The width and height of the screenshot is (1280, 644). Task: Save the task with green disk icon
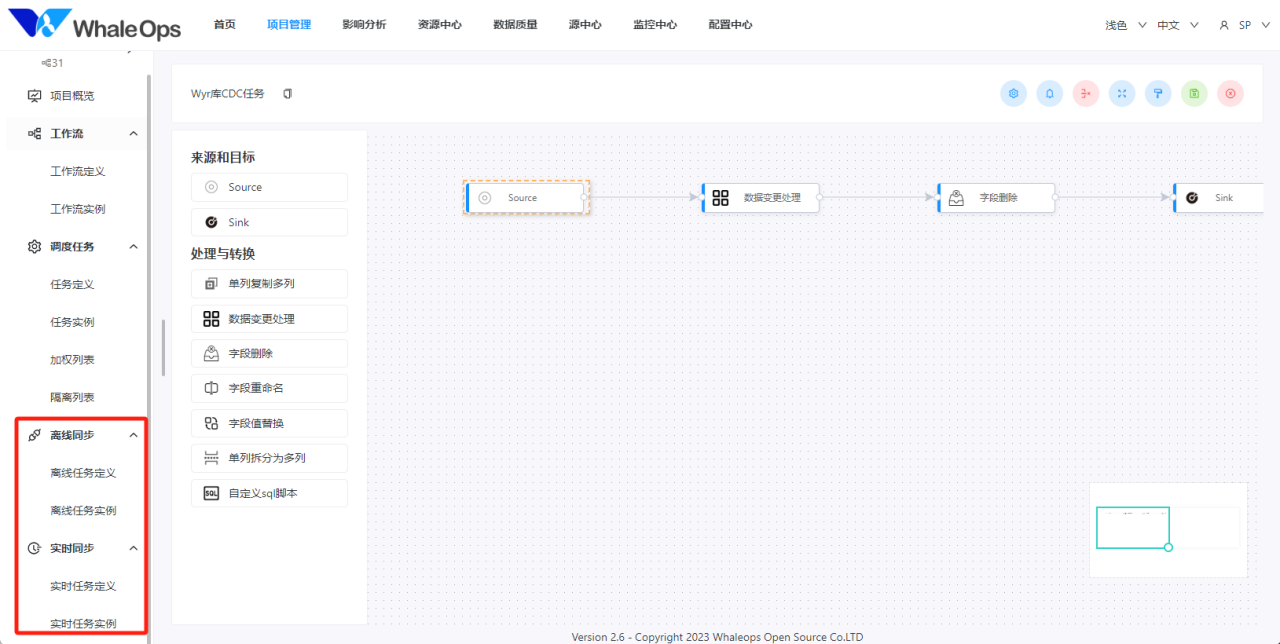[1194, 94]
